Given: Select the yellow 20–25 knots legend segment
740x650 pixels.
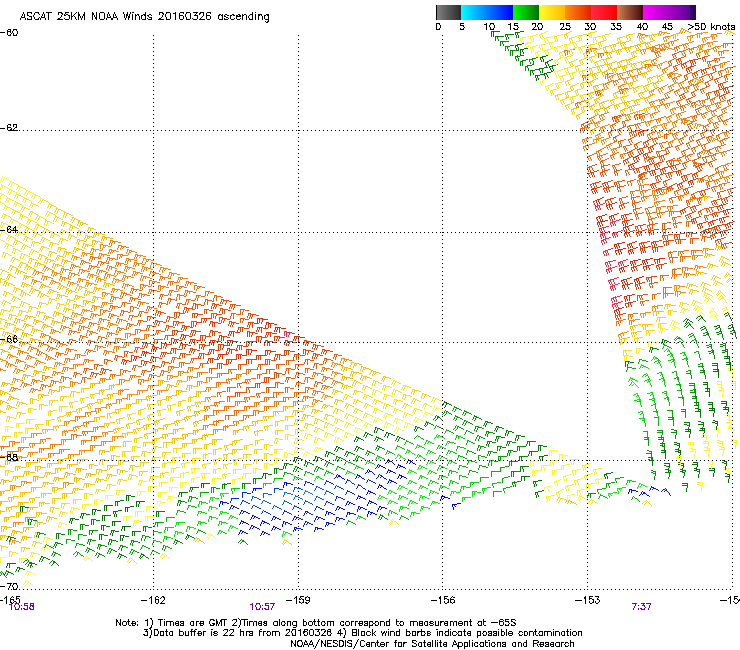Looking at the screenshot, I should [x=552, y=12].
